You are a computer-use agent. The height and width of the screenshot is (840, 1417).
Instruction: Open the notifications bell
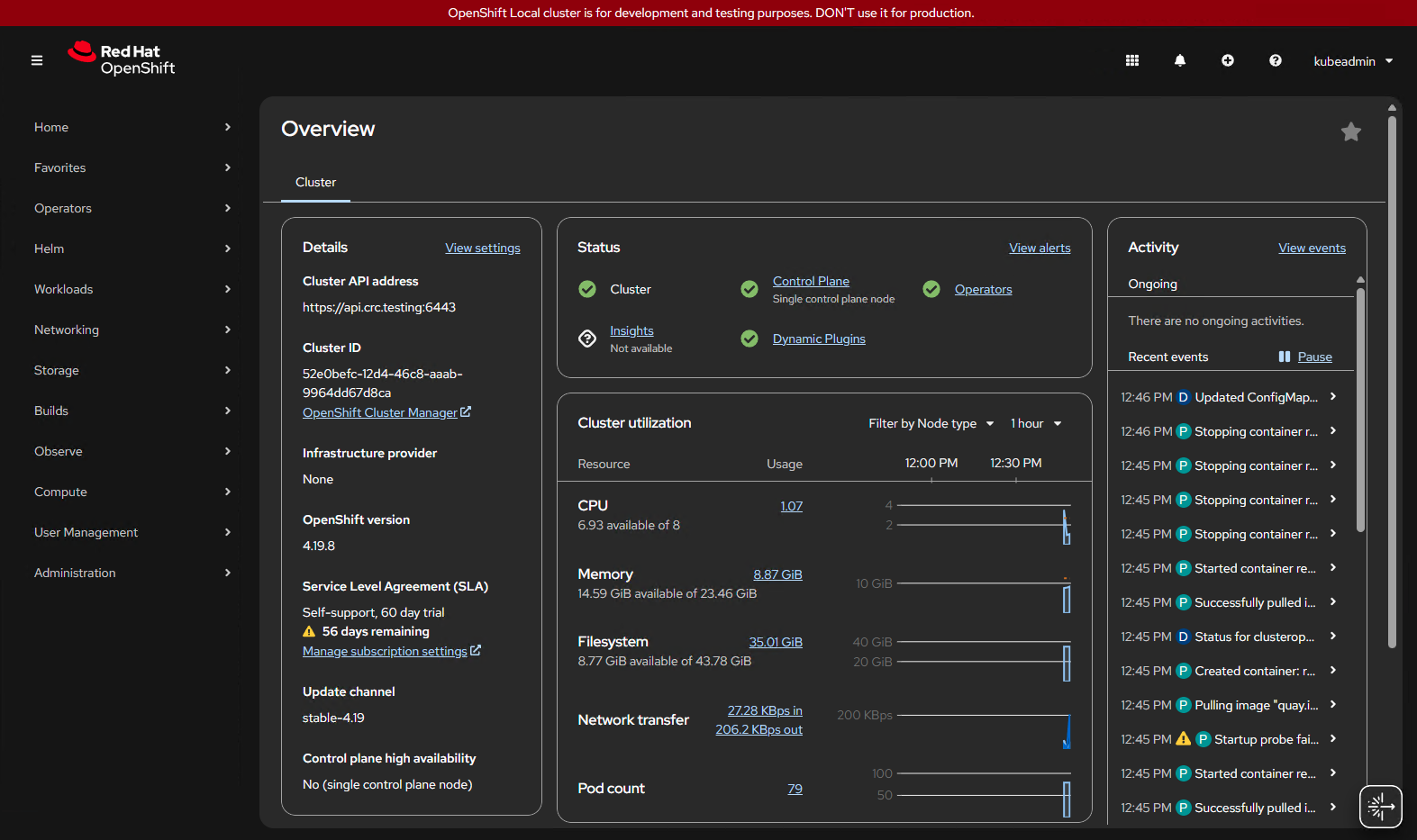pyautogui.click(x=1180, y=60)
